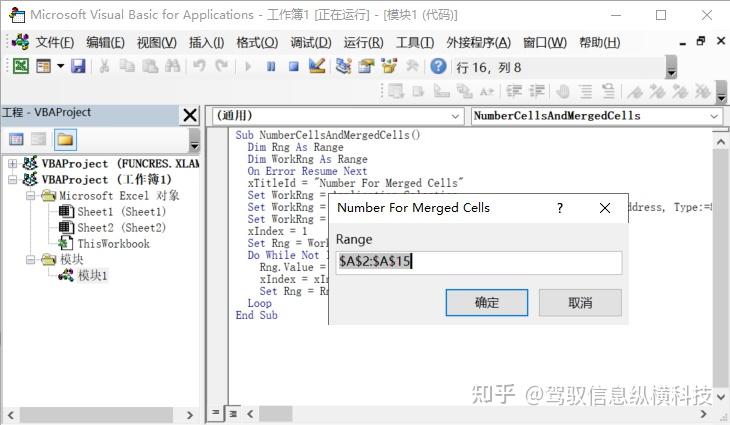
Task: Close the Number For Merged Cells dialog
Action: [x=604, y=208]
